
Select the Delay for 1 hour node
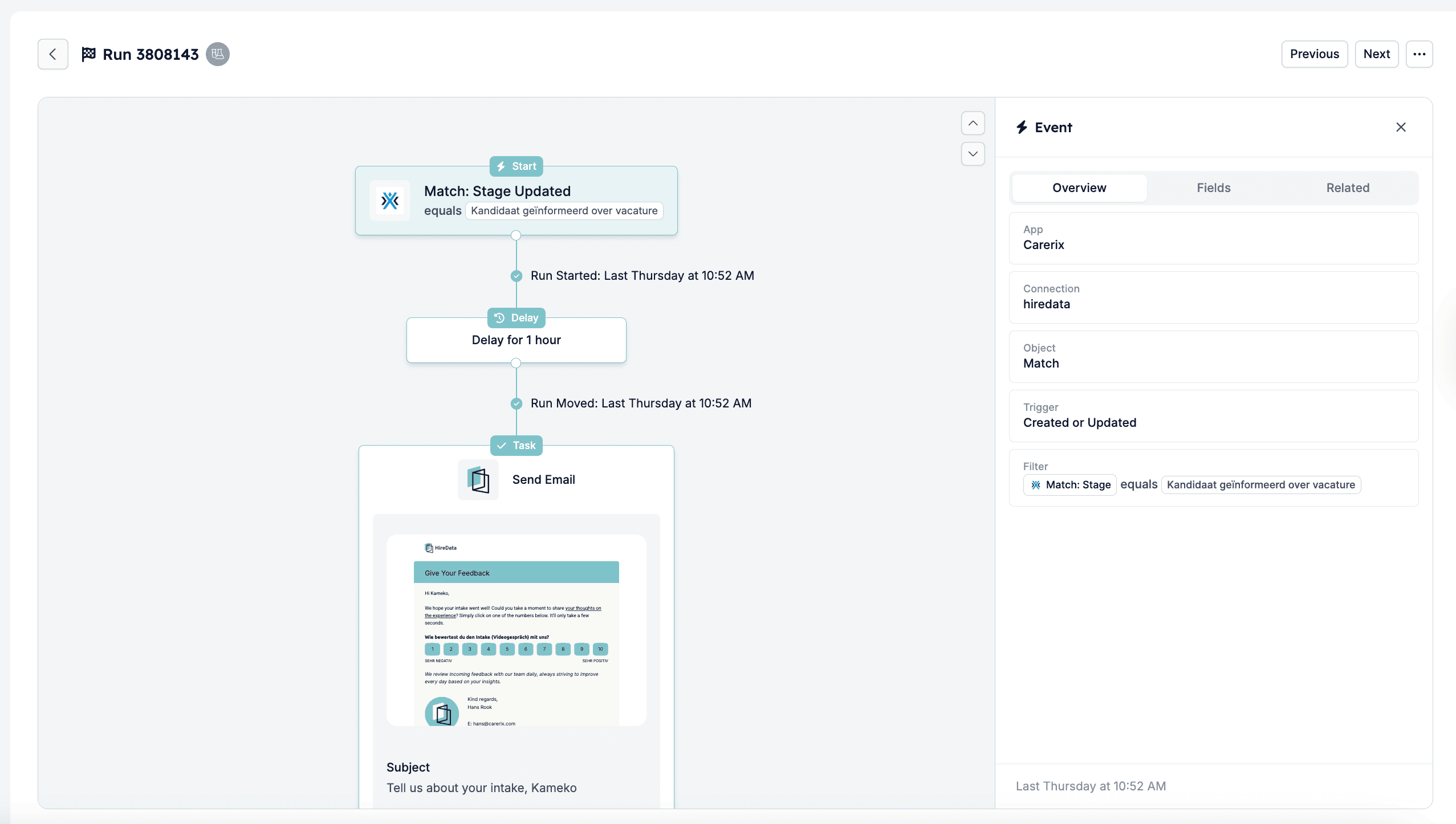516,340
